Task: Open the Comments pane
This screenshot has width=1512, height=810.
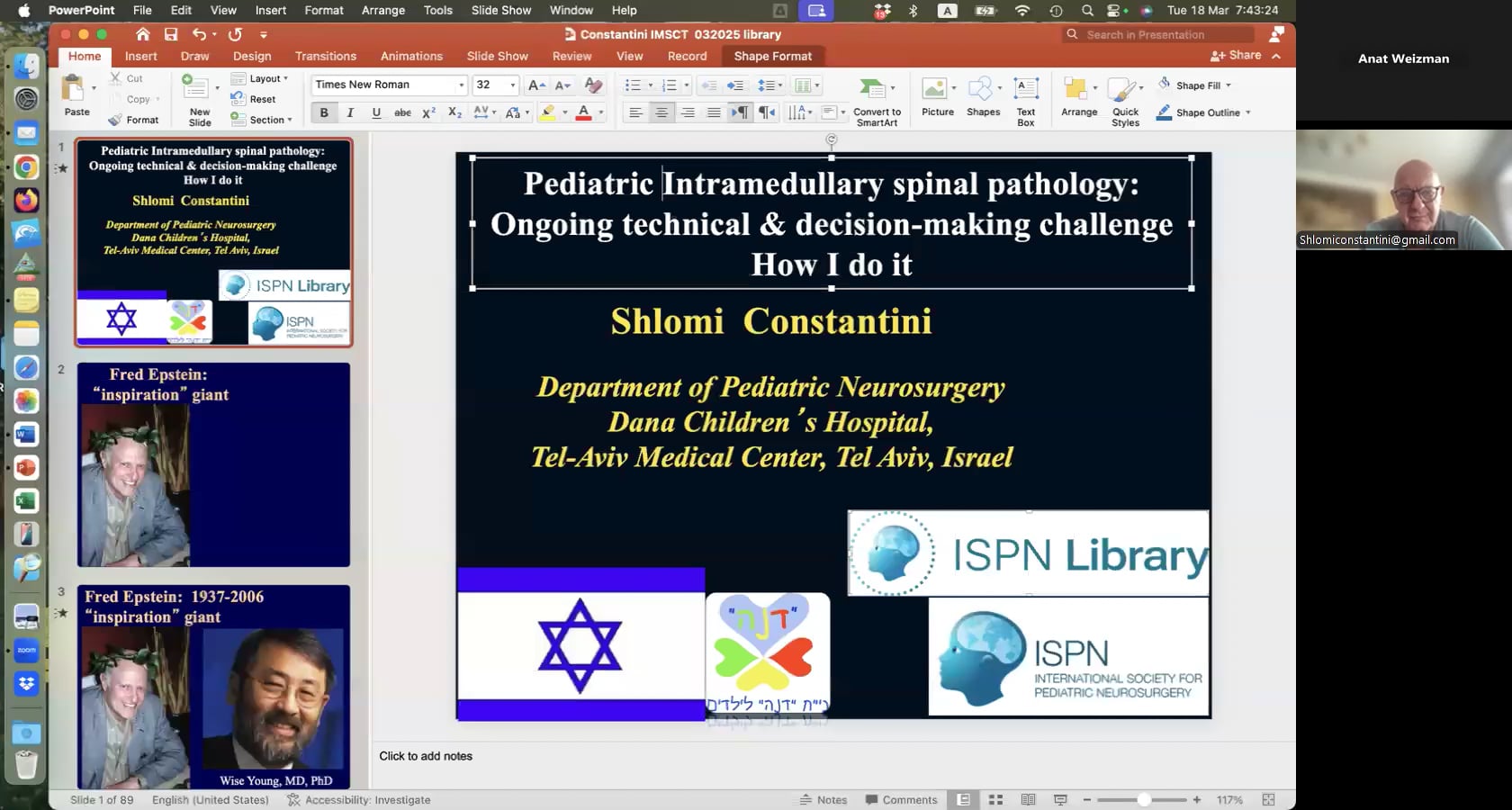Action: tap(901, 799)
